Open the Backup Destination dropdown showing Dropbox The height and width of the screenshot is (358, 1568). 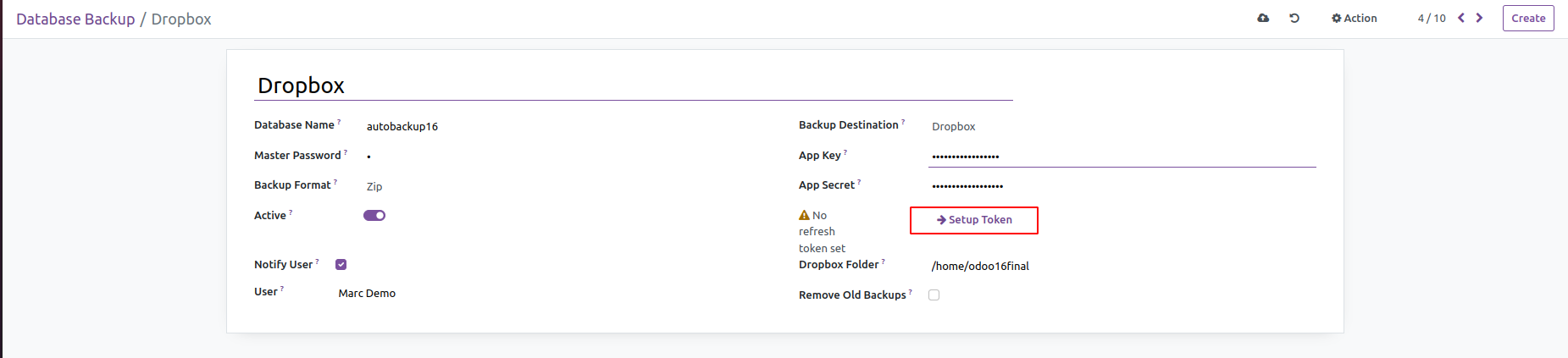954,126
